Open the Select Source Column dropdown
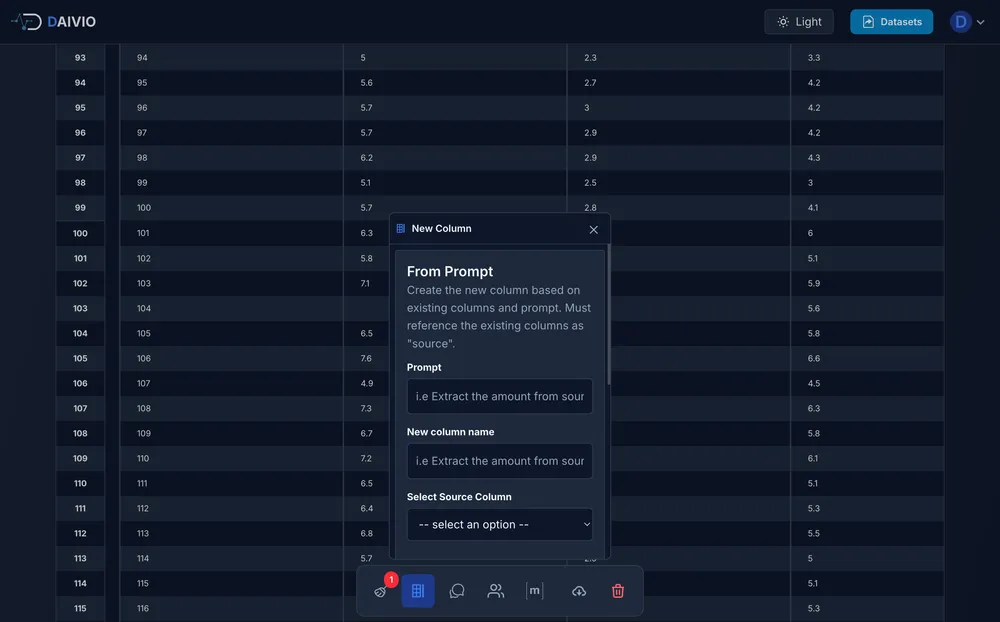Viewport: 1000px width, 622px height. [x=500, y=524]
